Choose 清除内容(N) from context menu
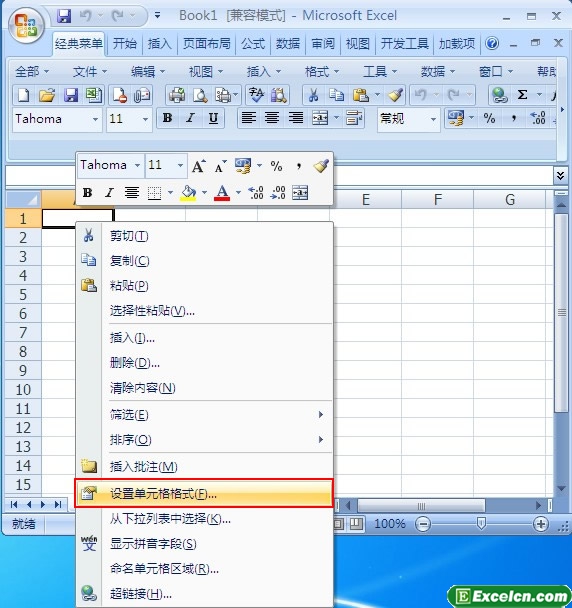Screen dimensions: 572x608 pos(204,387)
